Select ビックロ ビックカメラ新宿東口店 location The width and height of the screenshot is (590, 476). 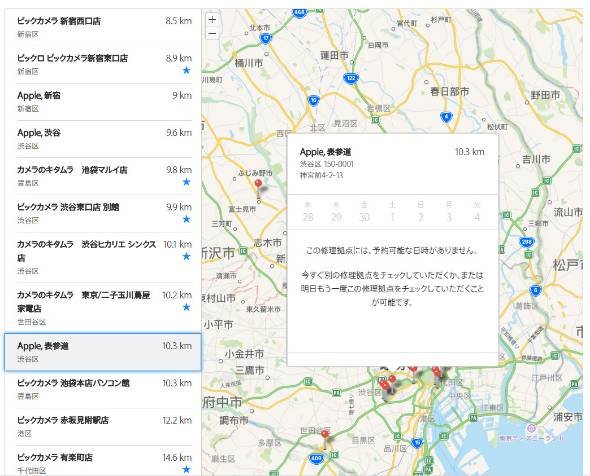[x=104, y=65]
